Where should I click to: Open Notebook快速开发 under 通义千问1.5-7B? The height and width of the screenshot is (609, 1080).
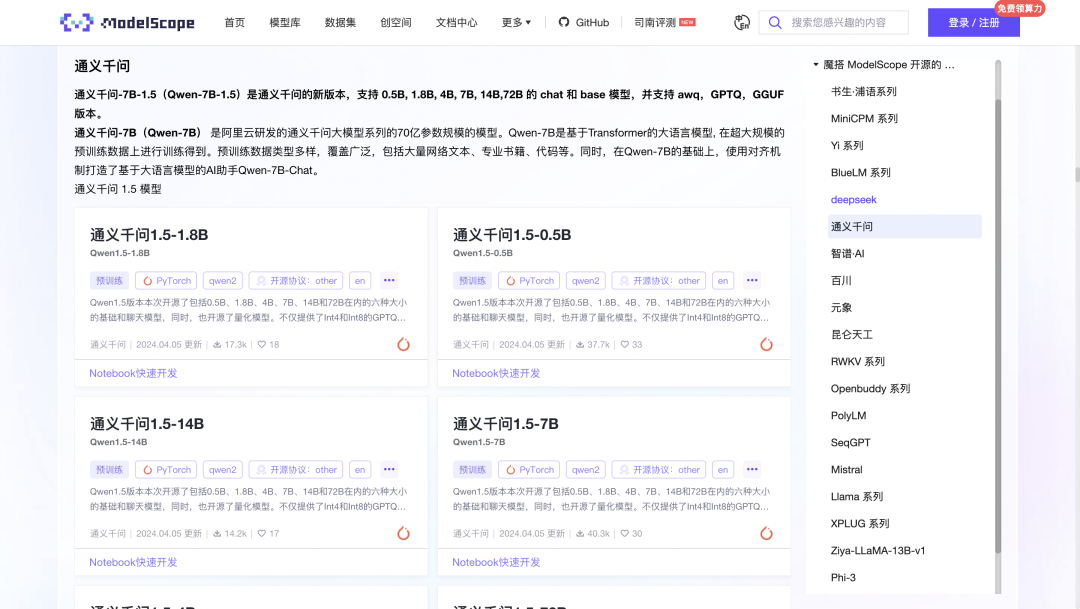[496, 562]
